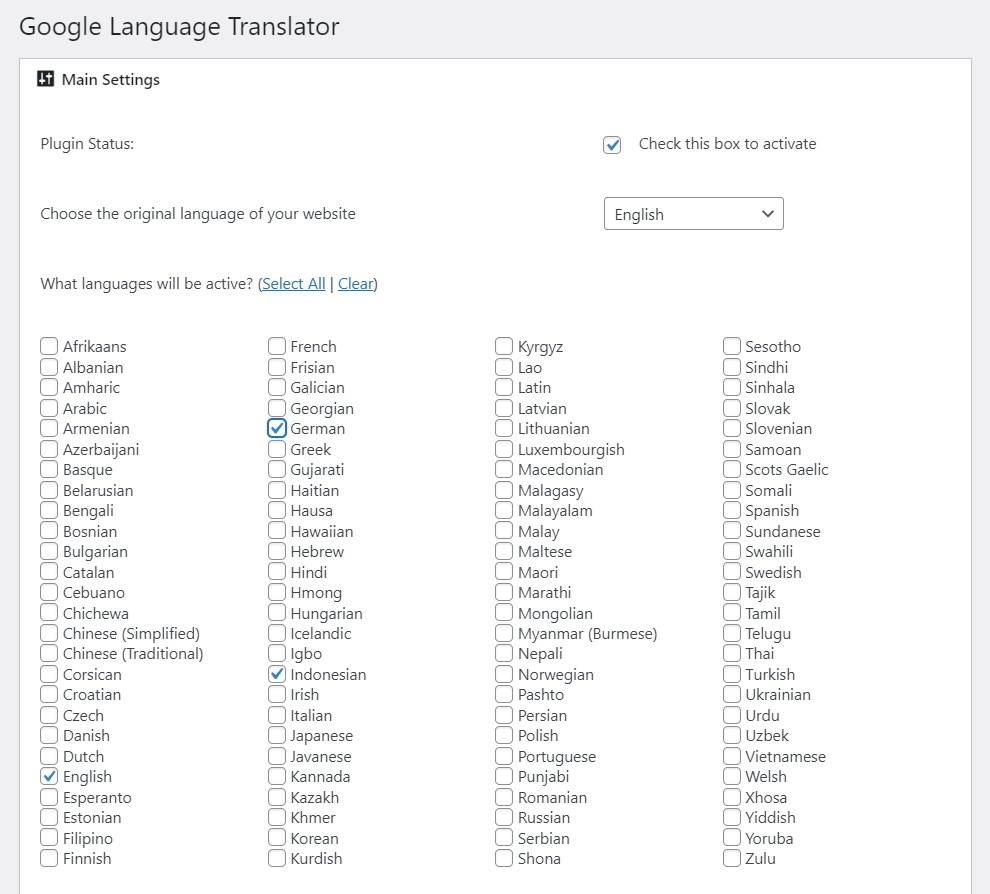Enable the Swahili checkbox

(731, 551)
